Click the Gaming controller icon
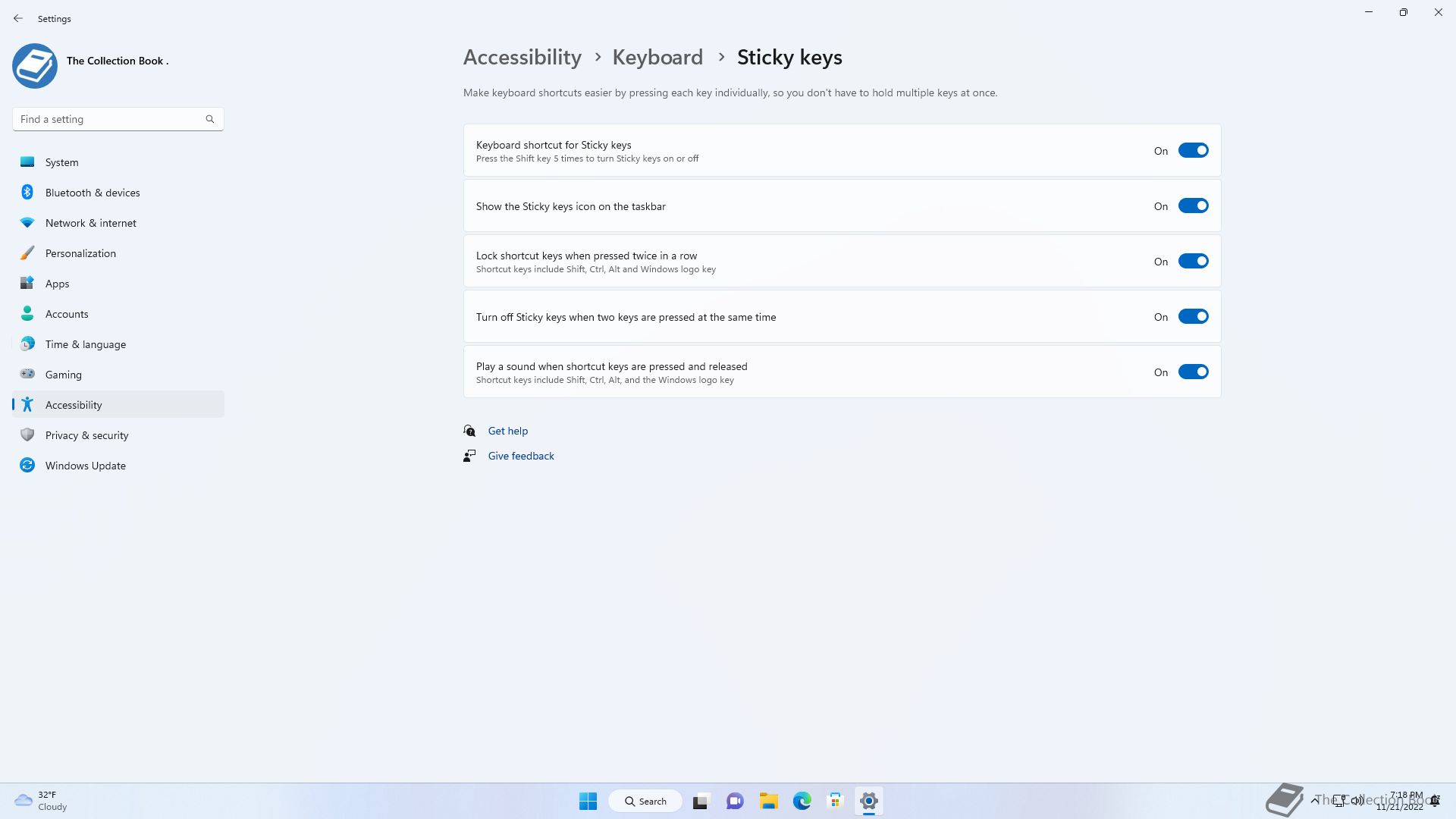 (x=27, y=374)
